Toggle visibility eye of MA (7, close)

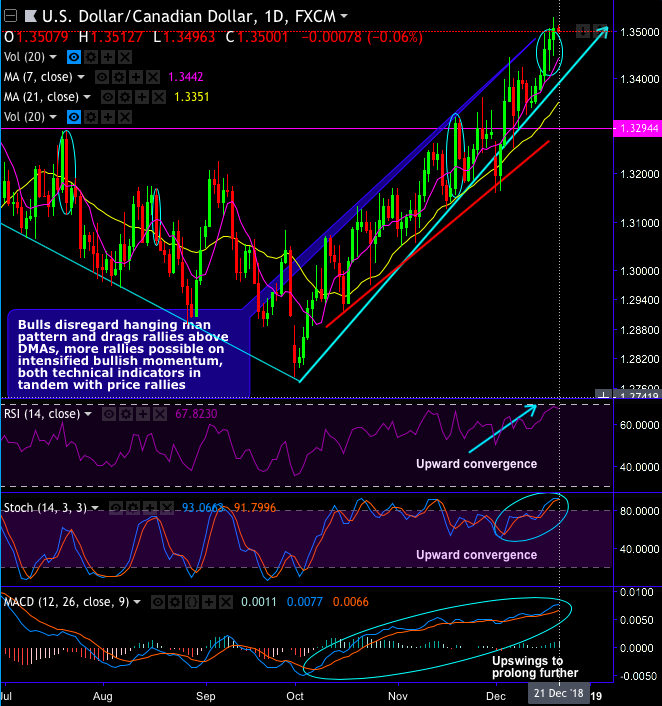click(102, 77)
